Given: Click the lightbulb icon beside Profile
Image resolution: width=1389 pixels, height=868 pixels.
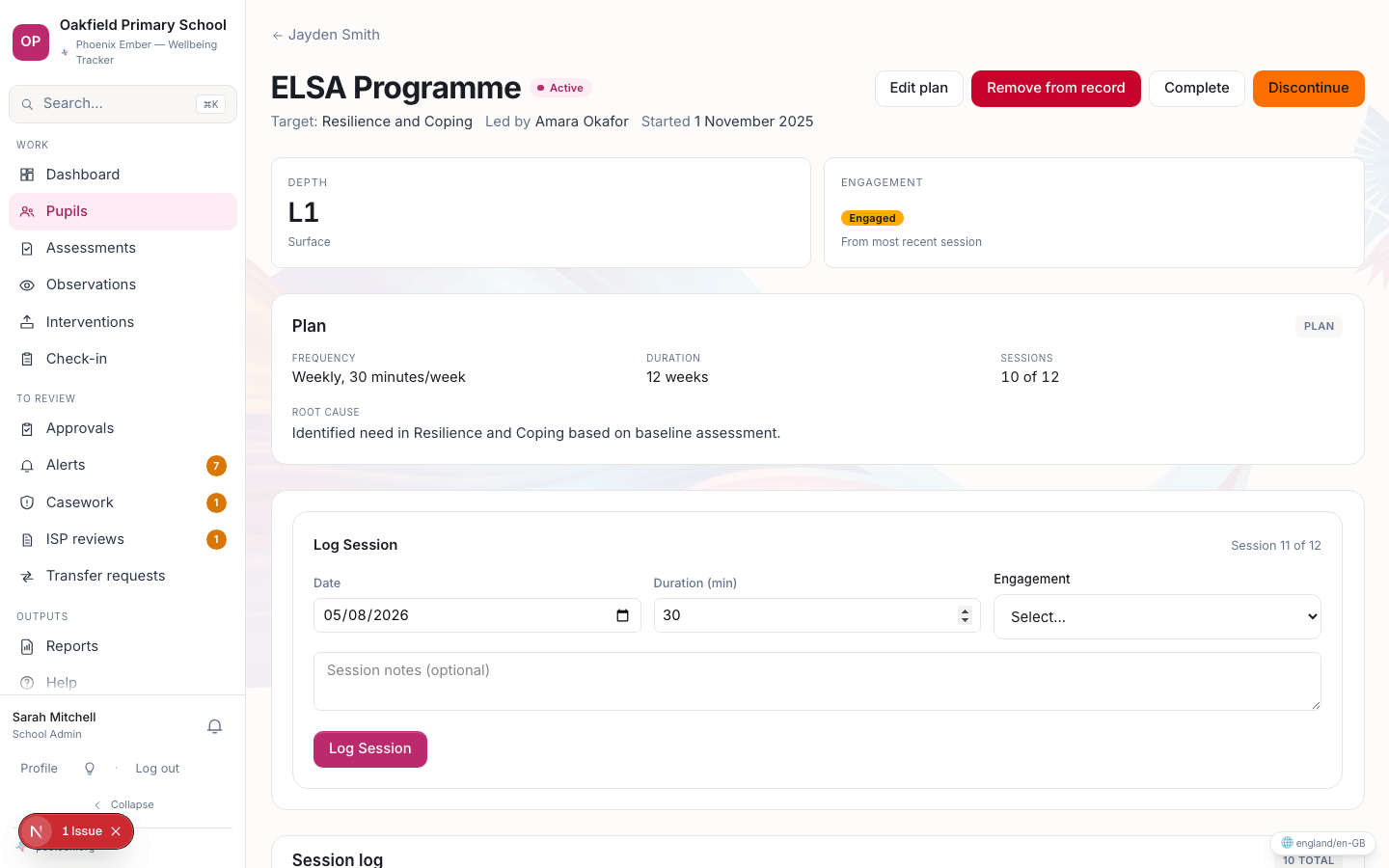Looking at the screenshot, I should click(x=90, y=769).
